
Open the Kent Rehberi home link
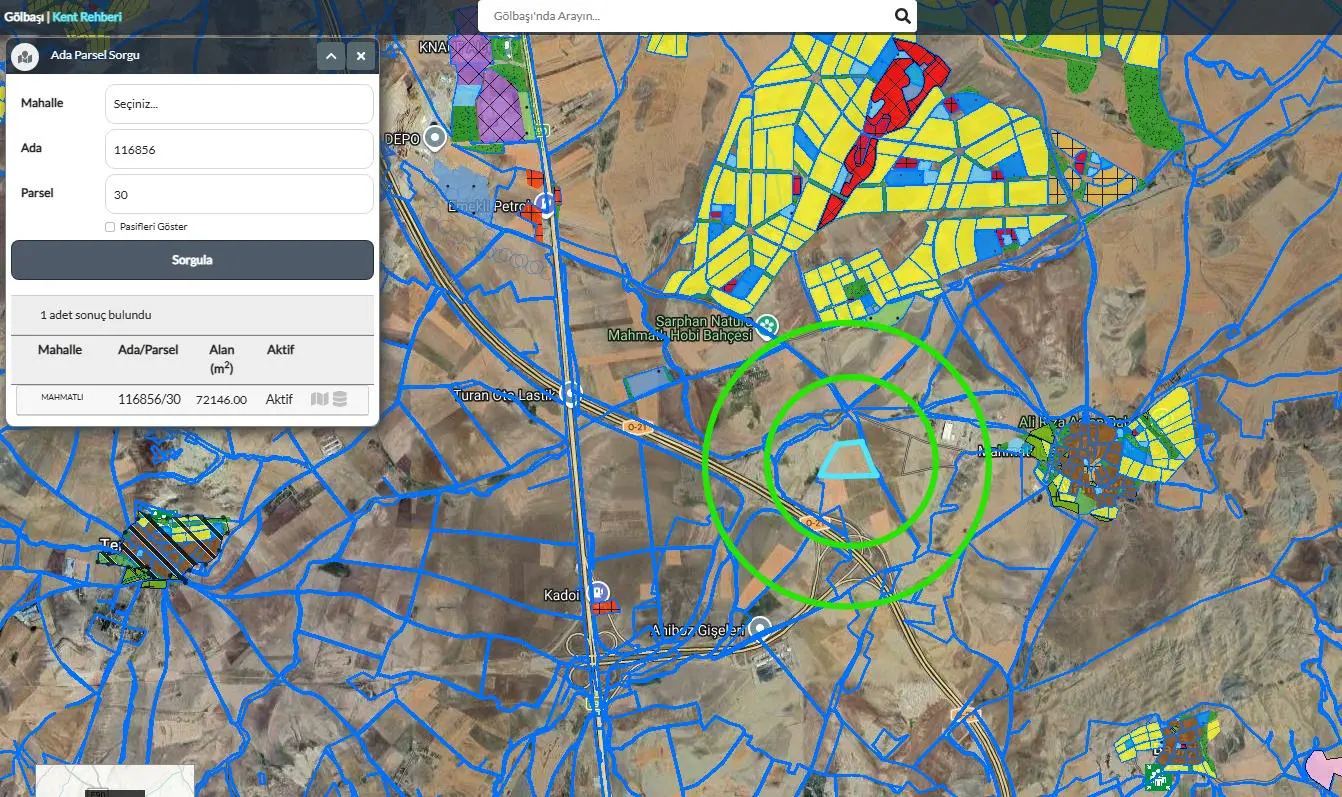click(x=87, y=17)
